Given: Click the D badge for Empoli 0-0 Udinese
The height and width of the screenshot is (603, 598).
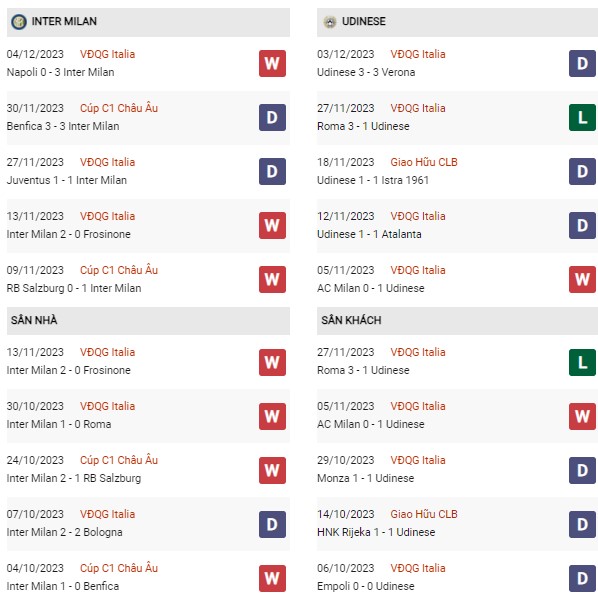Looking at the screenshot, I should click(x=582, y=578).
